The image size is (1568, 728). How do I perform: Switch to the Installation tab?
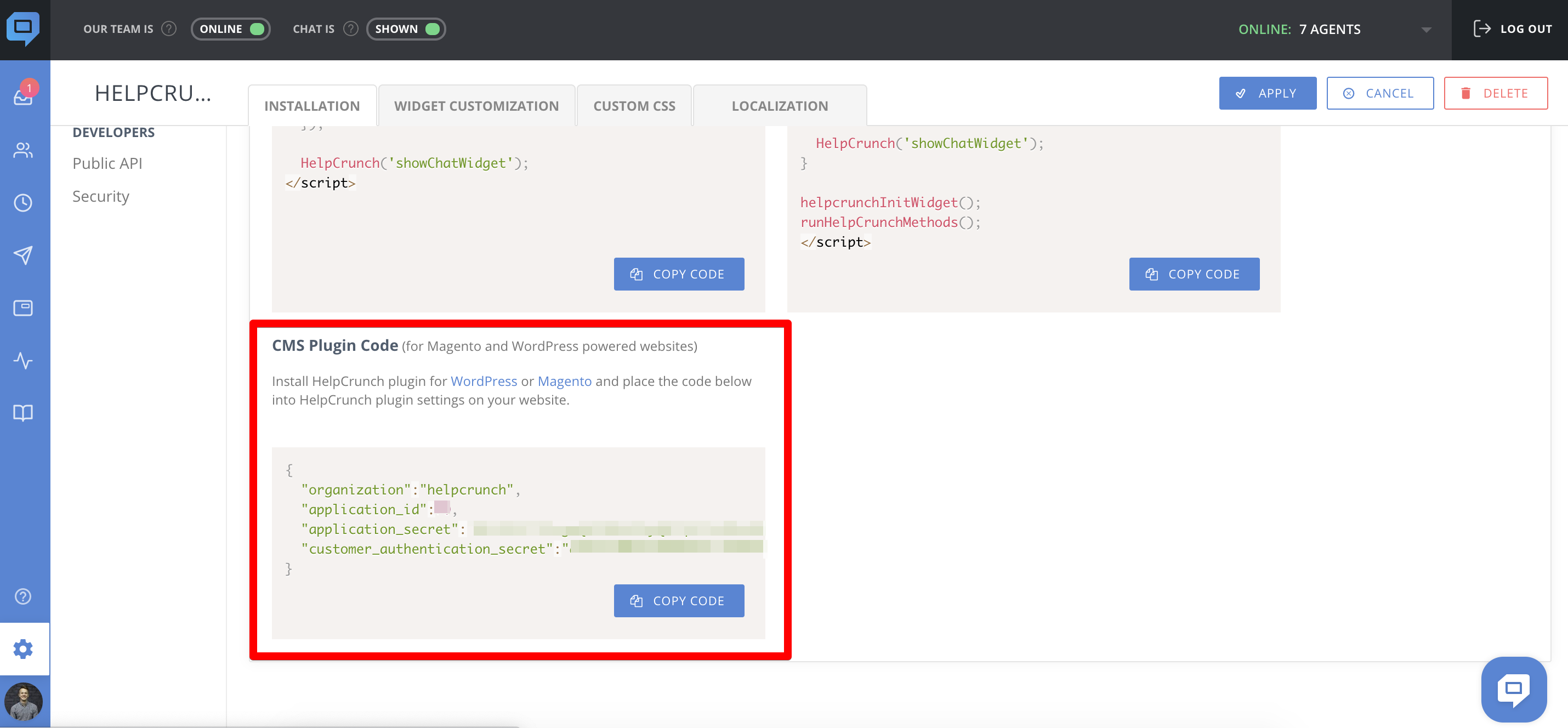coord(311,106)
